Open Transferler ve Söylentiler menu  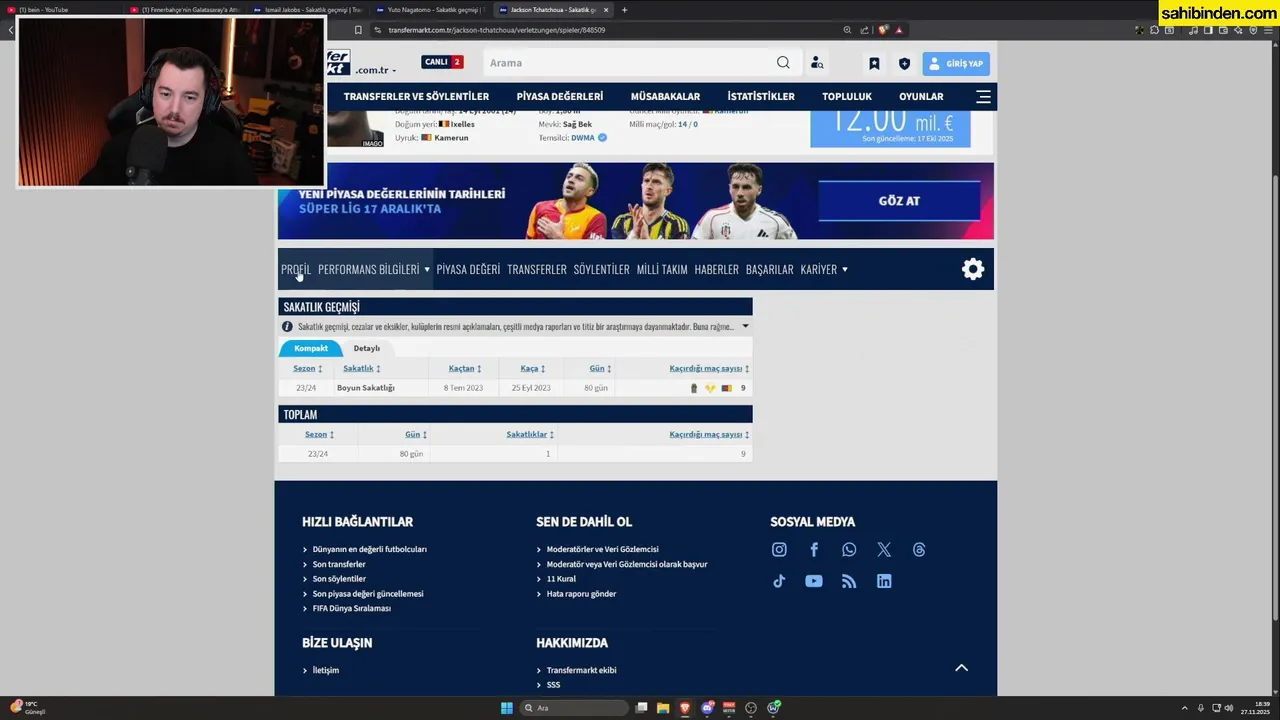click(x=416, y=97)
